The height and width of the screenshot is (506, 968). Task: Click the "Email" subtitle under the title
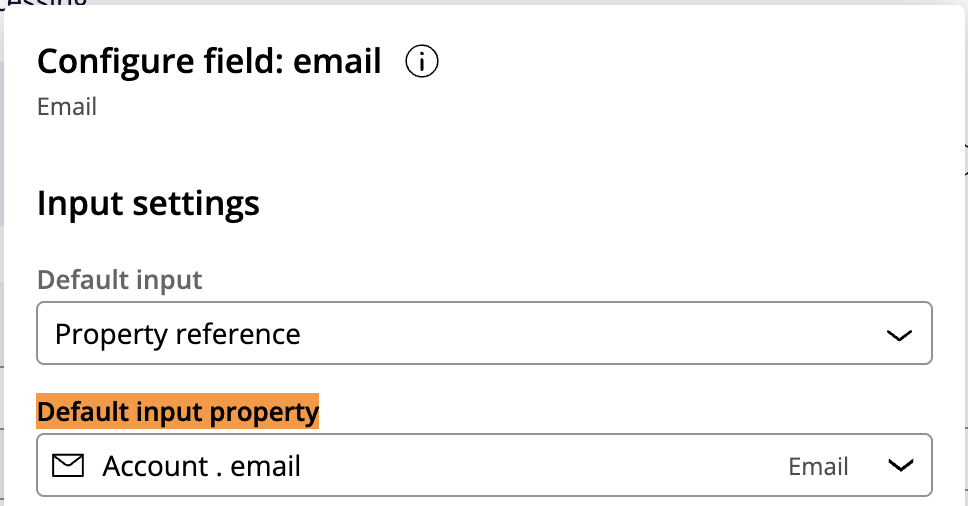[67, 107]
